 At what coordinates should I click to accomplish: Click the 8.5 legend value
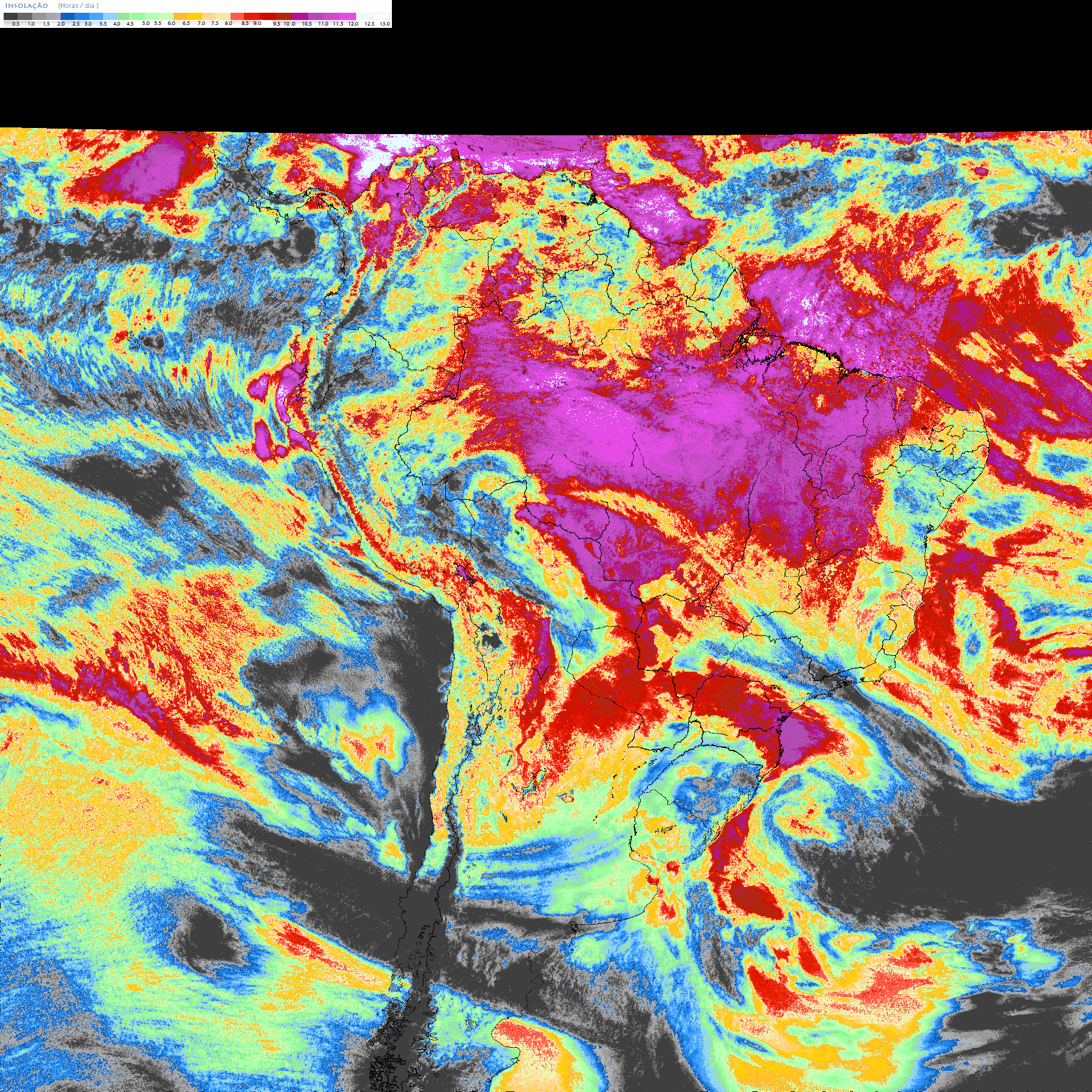coord(245,23)
